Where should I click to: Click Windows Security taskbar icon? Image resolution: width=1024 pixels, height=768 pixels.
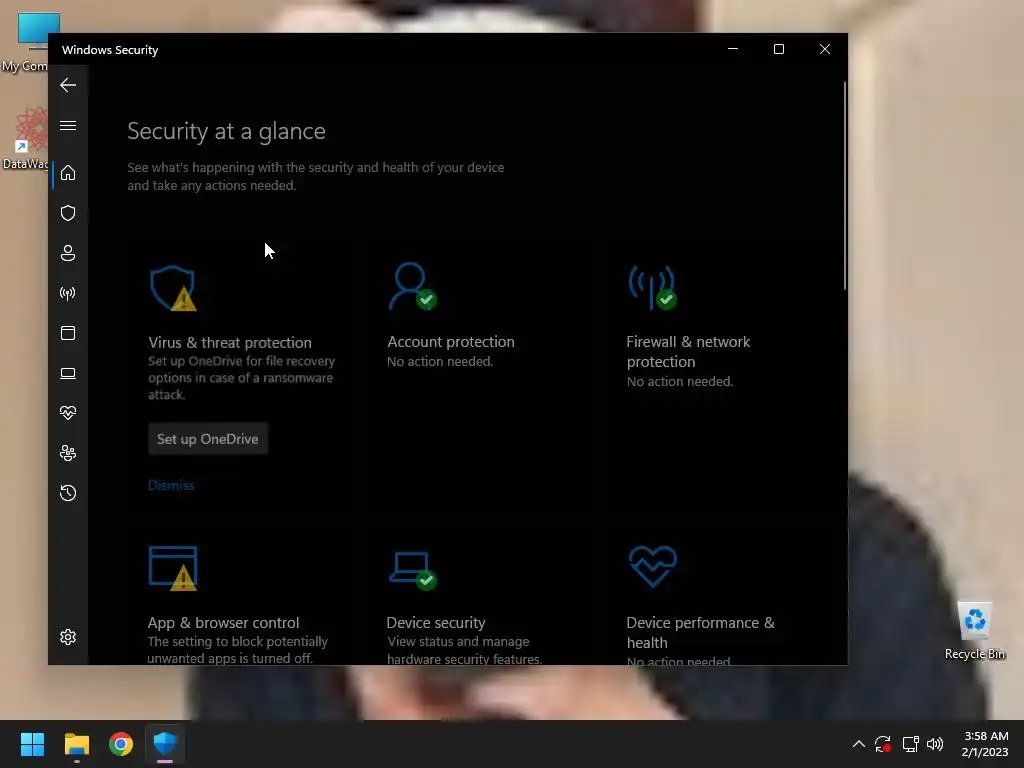point(165,744)
